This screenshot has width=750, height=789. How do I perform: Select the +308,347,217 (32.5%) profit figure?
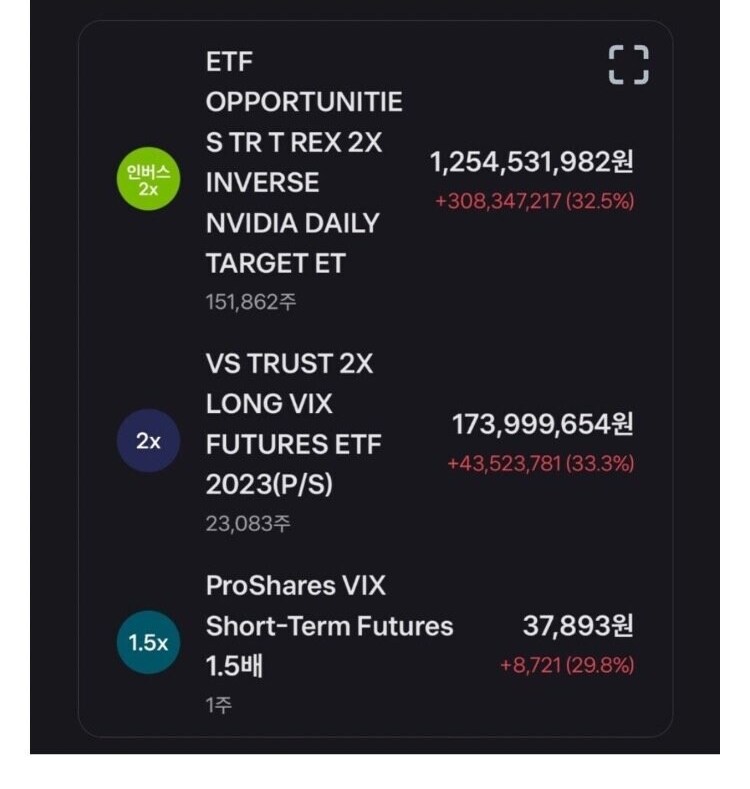point(534,201)
